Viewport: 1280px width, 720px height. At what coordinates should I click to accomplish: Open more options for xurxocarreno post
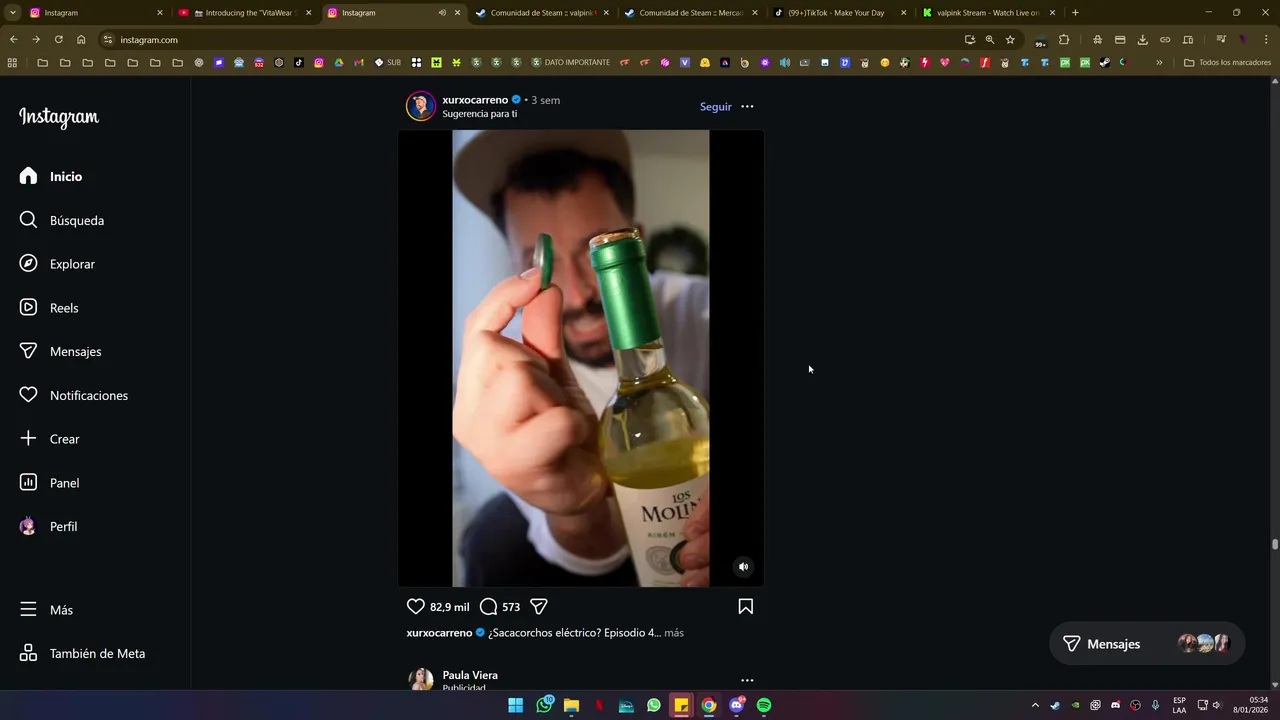[x=747, y=107]
